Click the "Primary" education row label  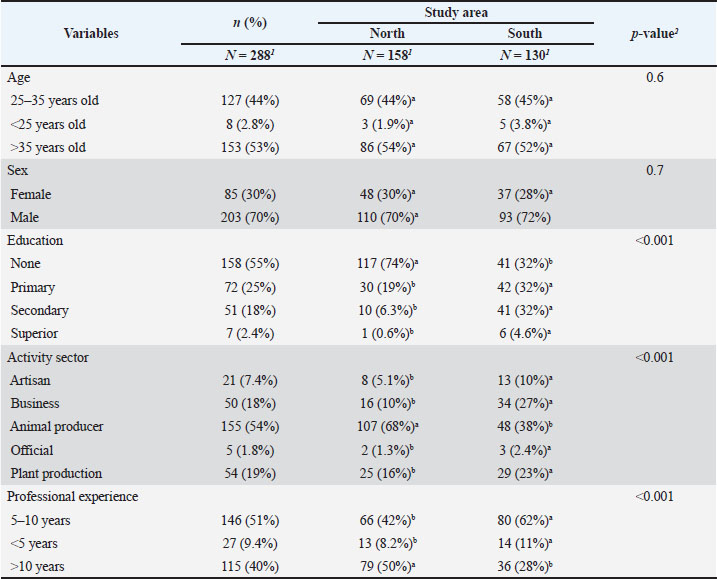tap(33, 287)
